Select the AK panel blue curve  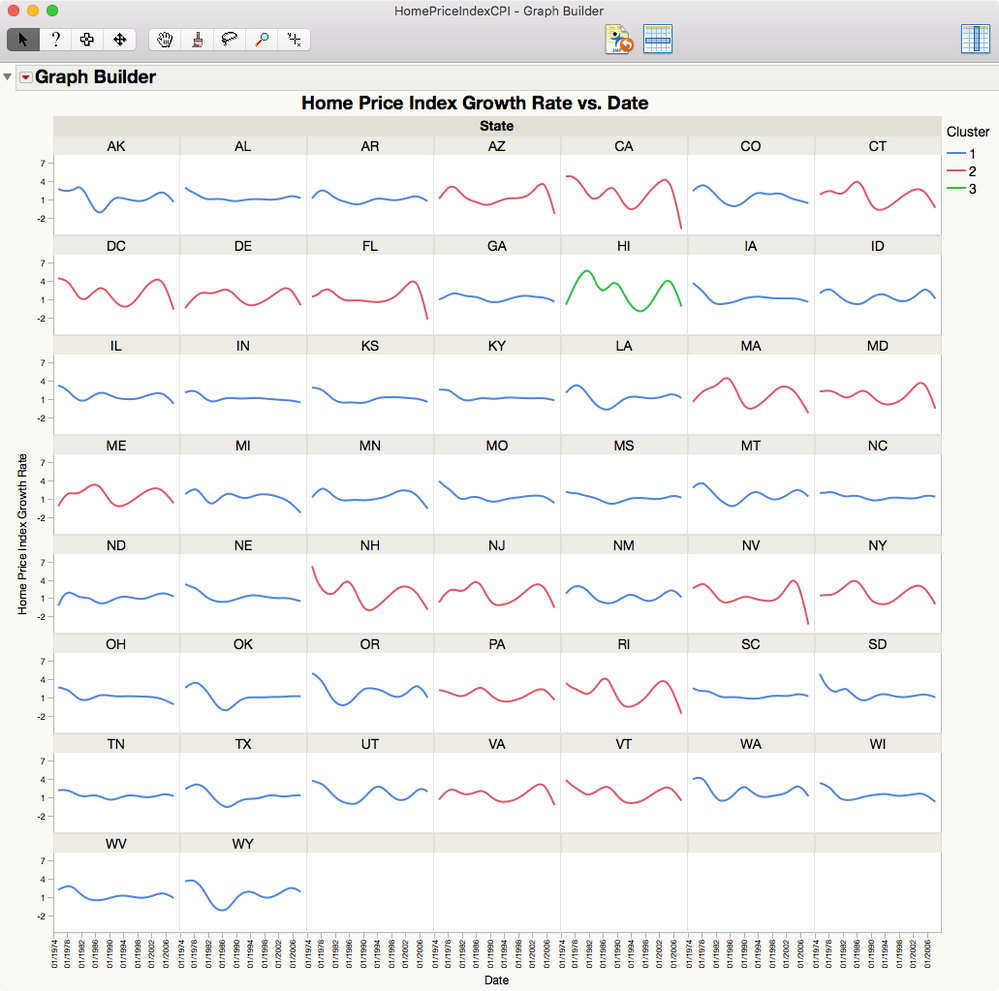(x=116, y=198)
